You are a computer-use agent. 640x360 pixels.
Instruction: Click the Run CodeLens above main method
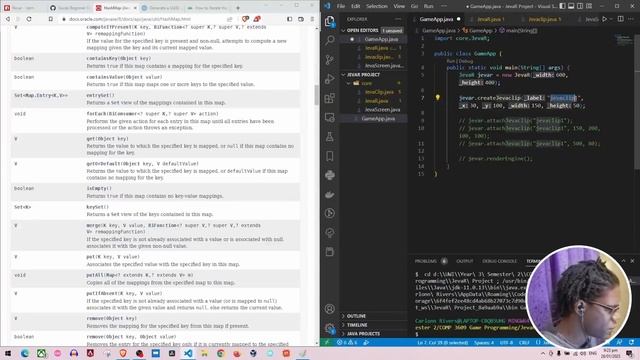(452, 61)
